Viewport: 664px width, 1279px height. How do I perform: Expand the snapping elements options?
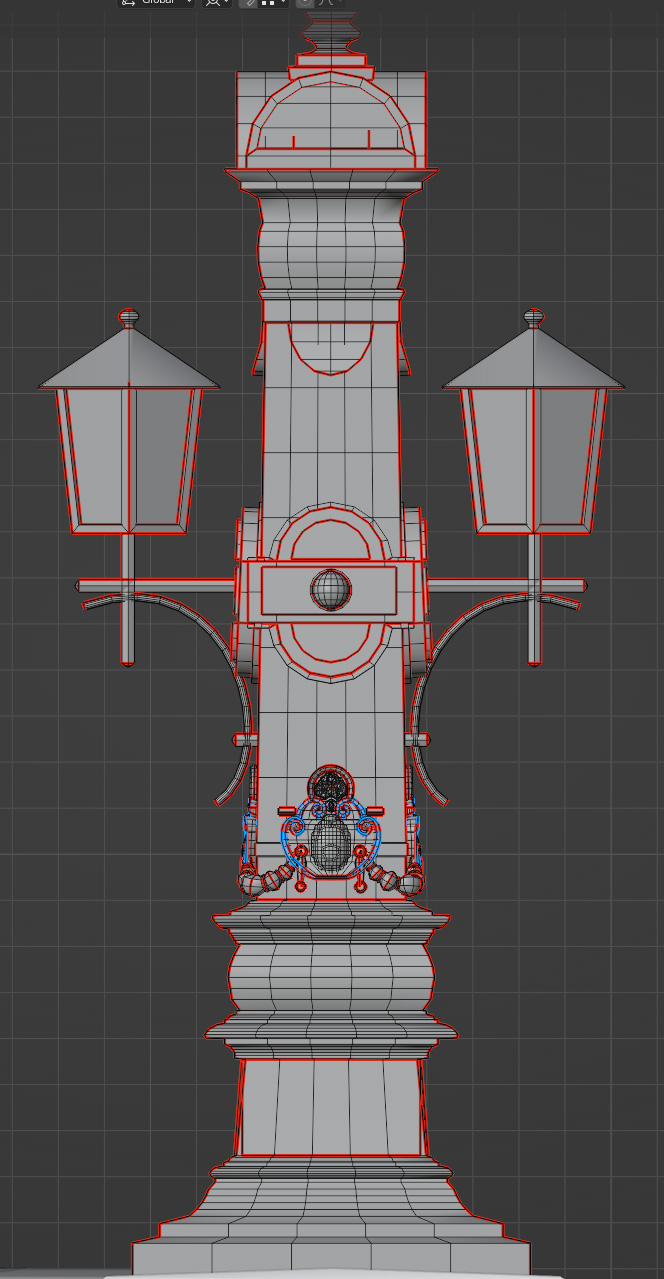273,3
